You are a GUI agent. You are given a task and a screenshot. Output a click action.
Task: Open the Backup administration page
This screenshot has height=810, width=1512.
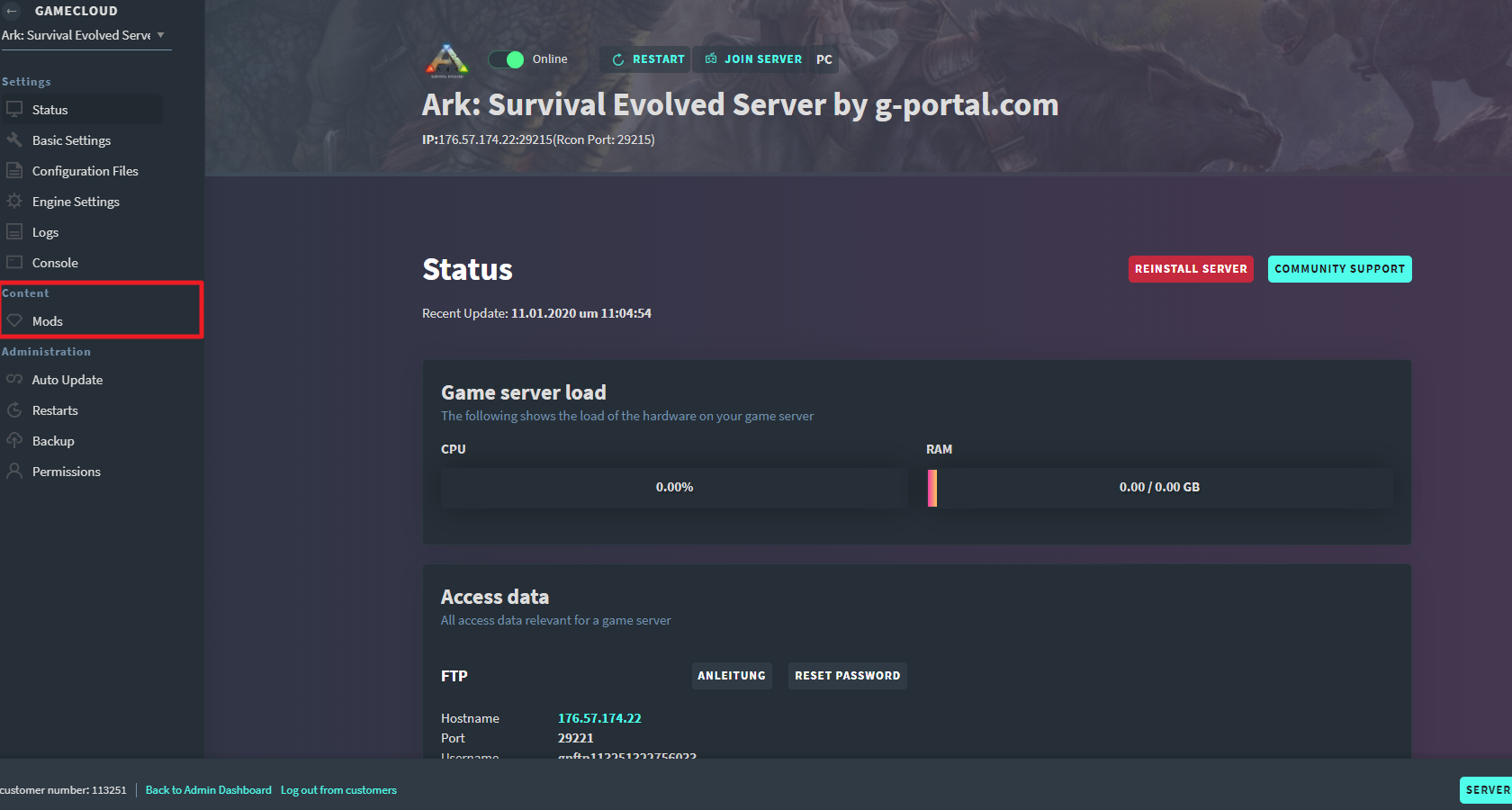[x=51, y=440]
